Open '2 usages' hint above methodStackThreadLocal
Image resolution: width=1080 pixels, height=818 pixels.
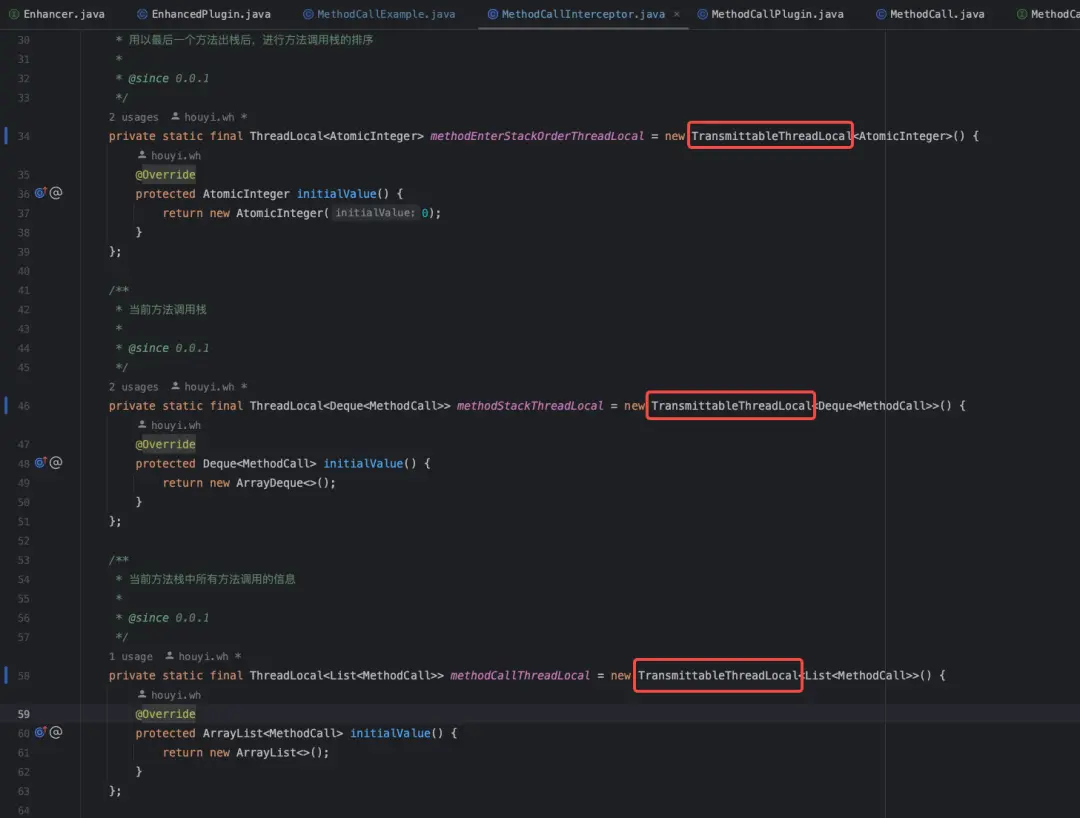coord(134,387)
